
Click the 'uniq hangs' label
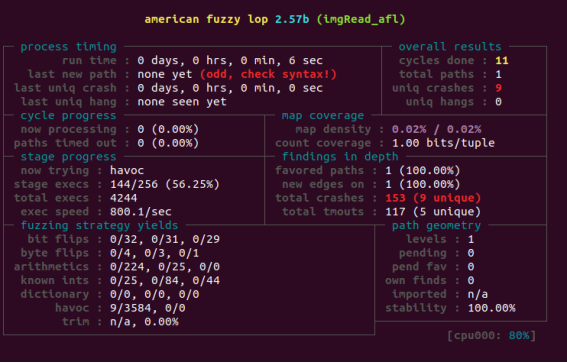pyautogui.click(x=440, y=102)
